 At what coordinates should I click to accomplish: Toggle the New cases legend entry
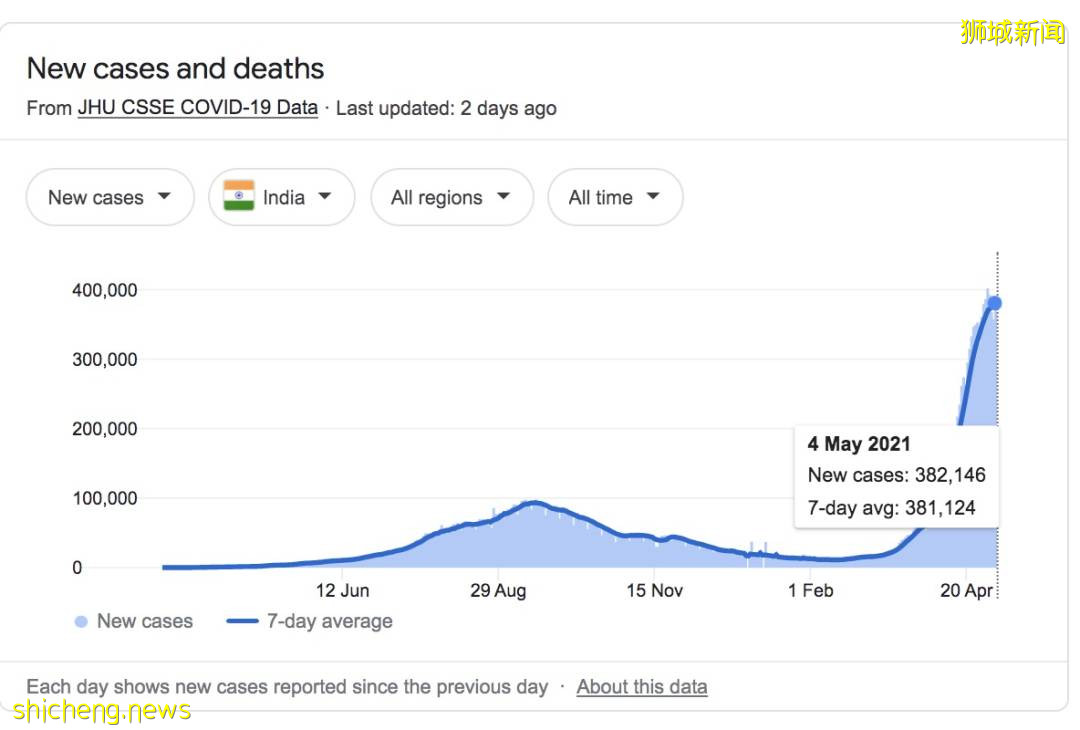click(x=130, y=621)
